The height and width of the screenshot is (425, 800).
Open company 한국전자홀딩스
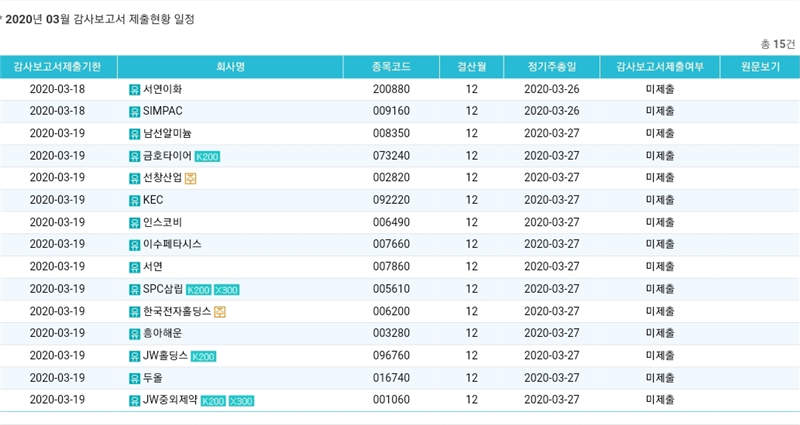tap(177, 311)
